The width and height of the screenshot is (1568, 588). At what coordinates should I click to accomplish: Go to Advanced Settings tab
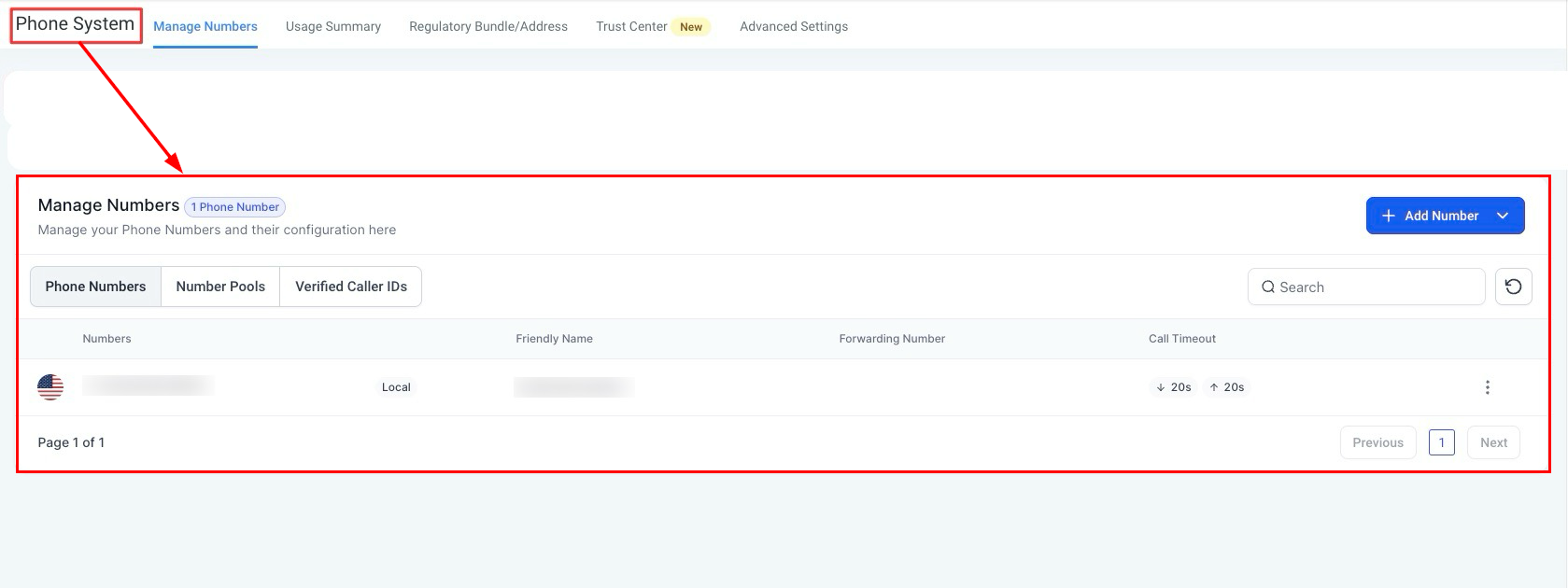pos(793,26)
